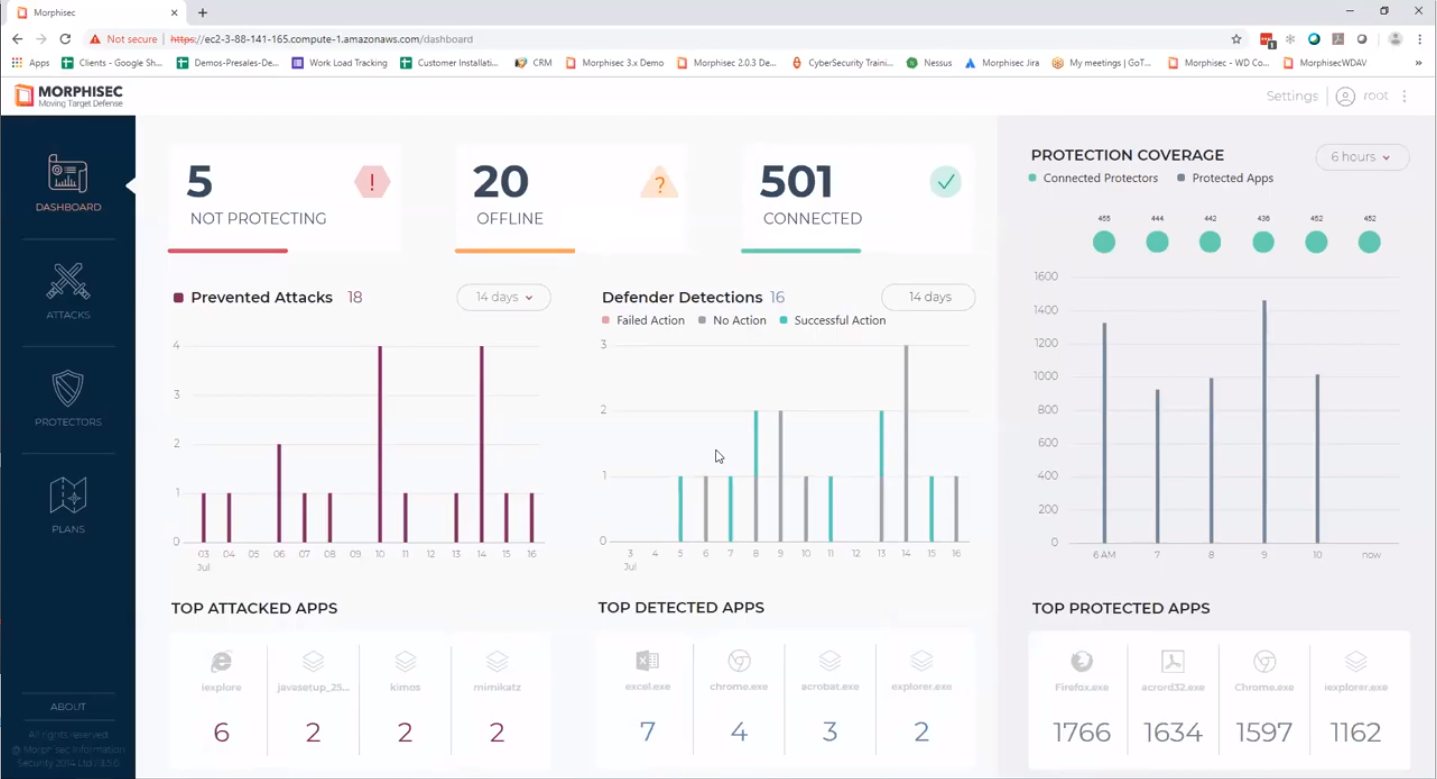Open the Nessus bookmark

929,62
